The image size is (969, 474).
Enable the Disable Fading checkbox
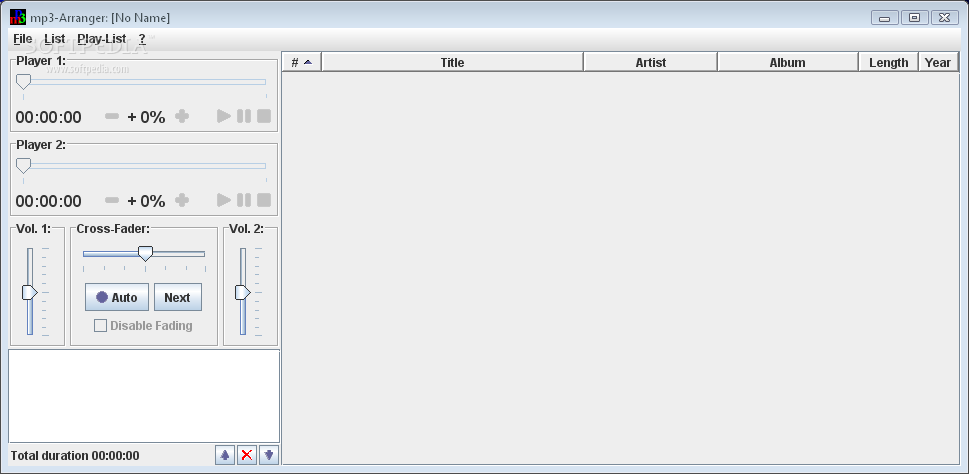pos(100,326)
